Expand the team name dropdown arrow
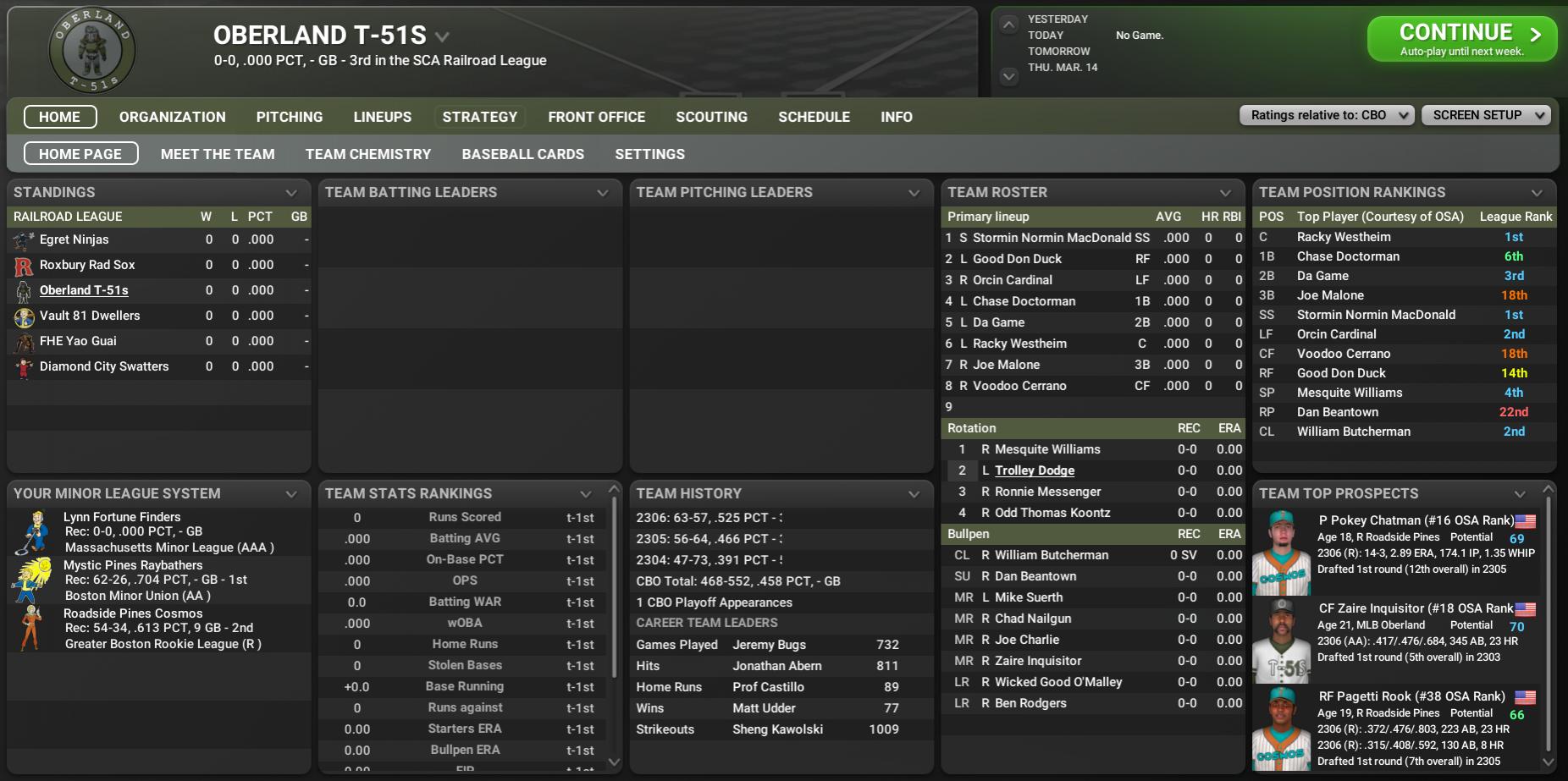The image size is (1568, 781). (x=442, y=36)
